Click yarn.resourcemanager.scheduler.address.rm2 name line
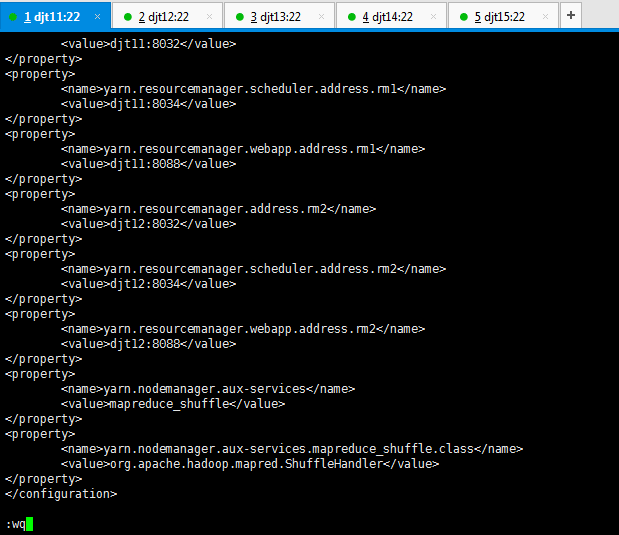619x535 pixels. point(253,269)
